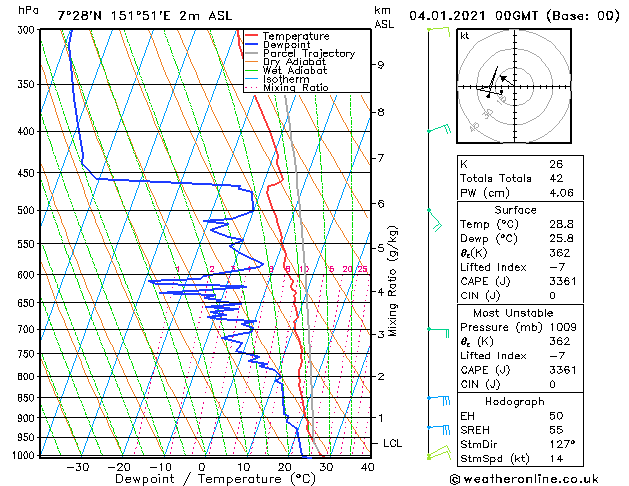The width and height of the screenshot is (629, 486).
Task: Click the 5 km altitude tick label
Action: [x=380, y=248]
